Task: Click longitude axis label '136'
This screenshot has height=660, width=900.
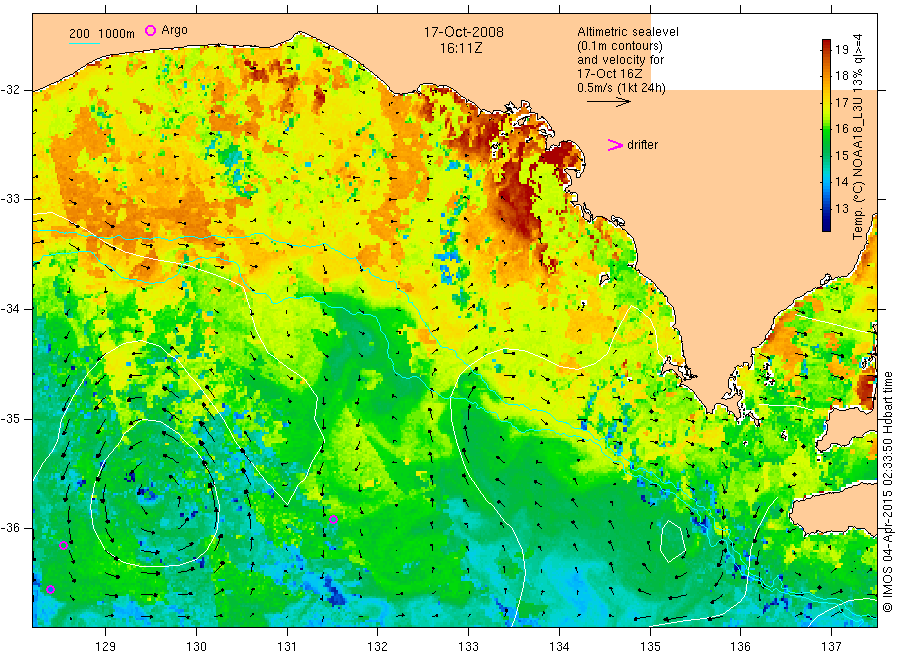Action: 740,647
